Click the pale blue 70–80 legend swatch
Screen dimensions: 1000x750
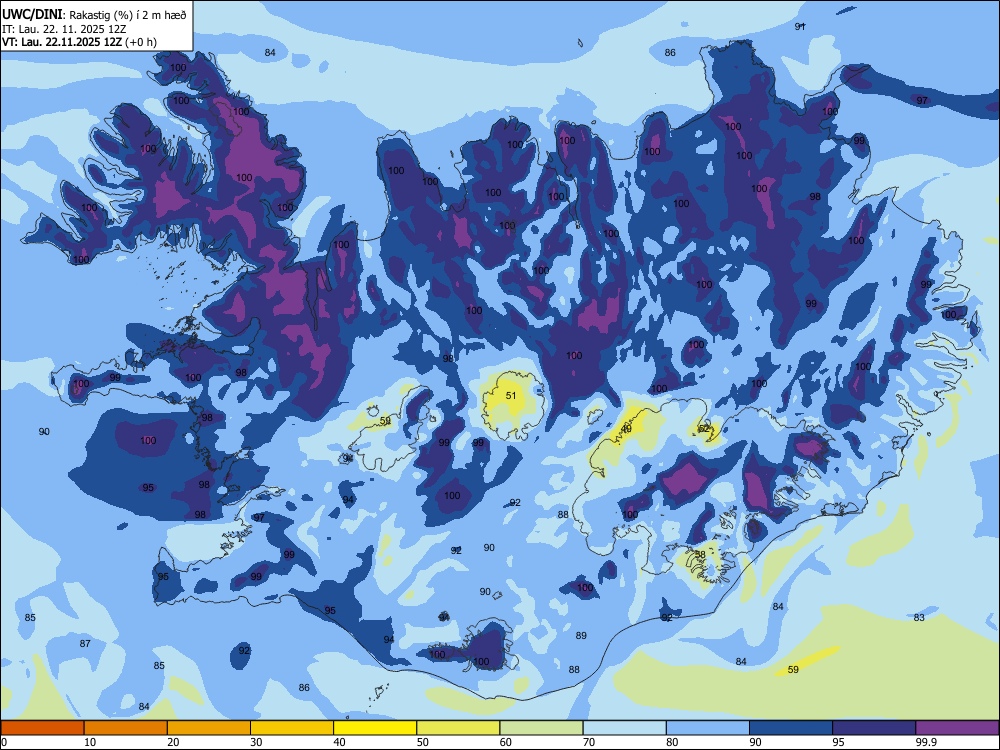click(624, 728)
